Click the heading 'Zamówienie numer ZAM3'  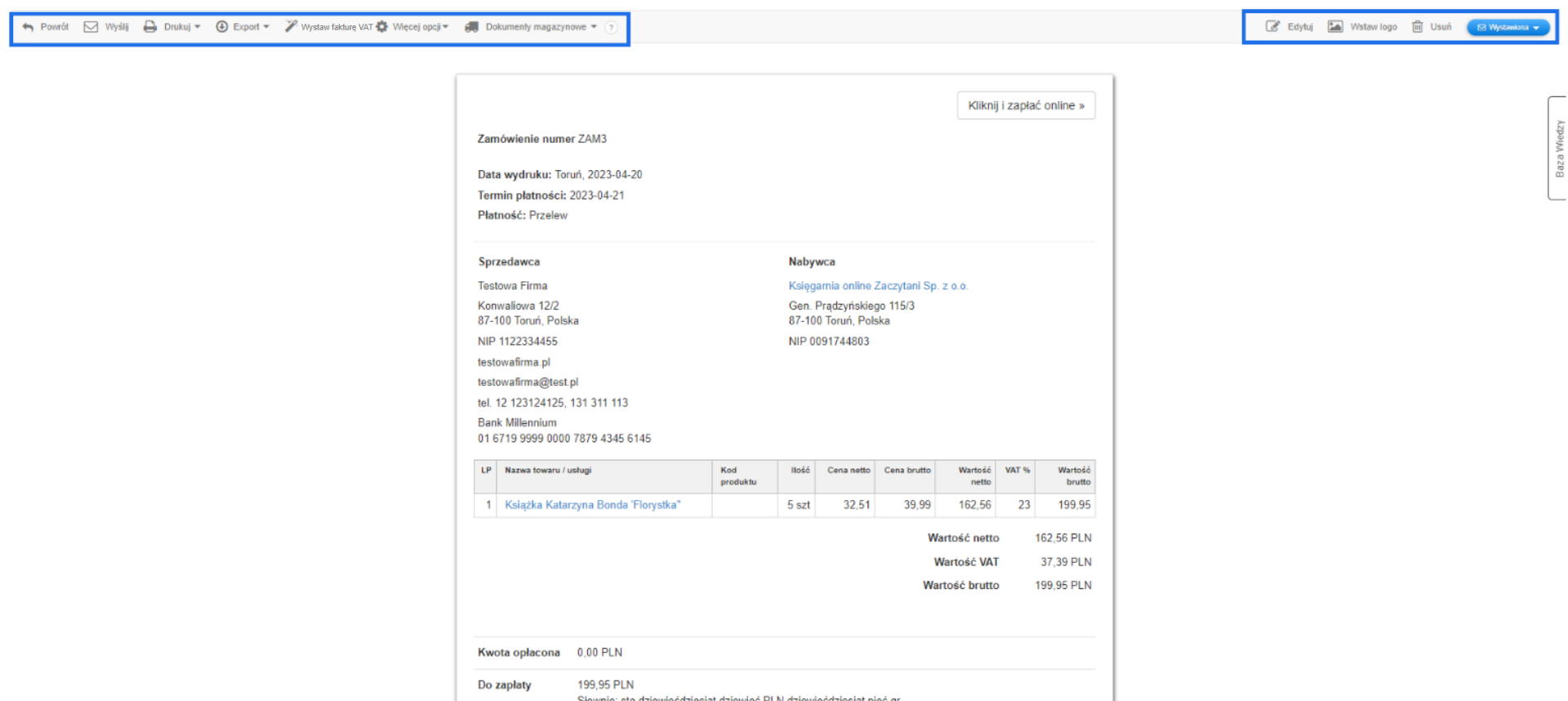pyautogui.click(x=542, y=139)
